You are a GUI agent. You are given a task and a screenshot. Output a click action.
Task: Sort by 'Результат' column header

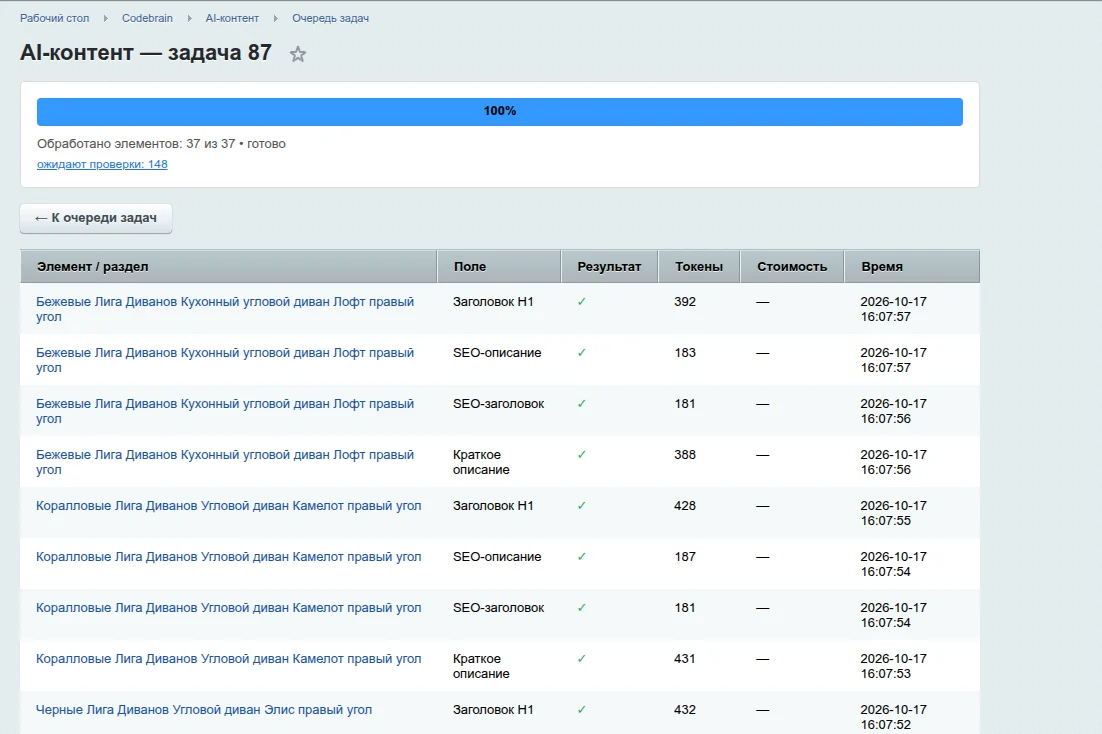pos(609,266)
